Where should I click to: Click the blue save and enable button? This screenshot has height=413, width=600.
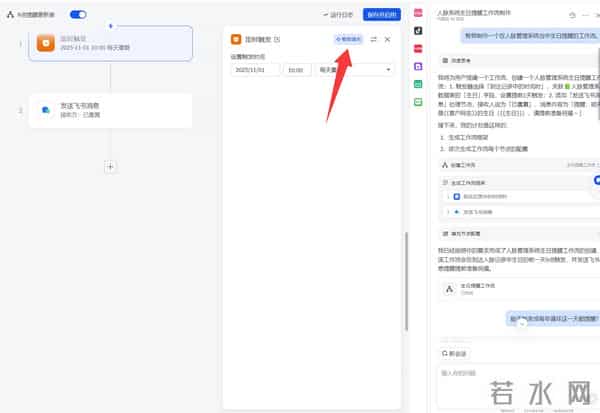382,15
